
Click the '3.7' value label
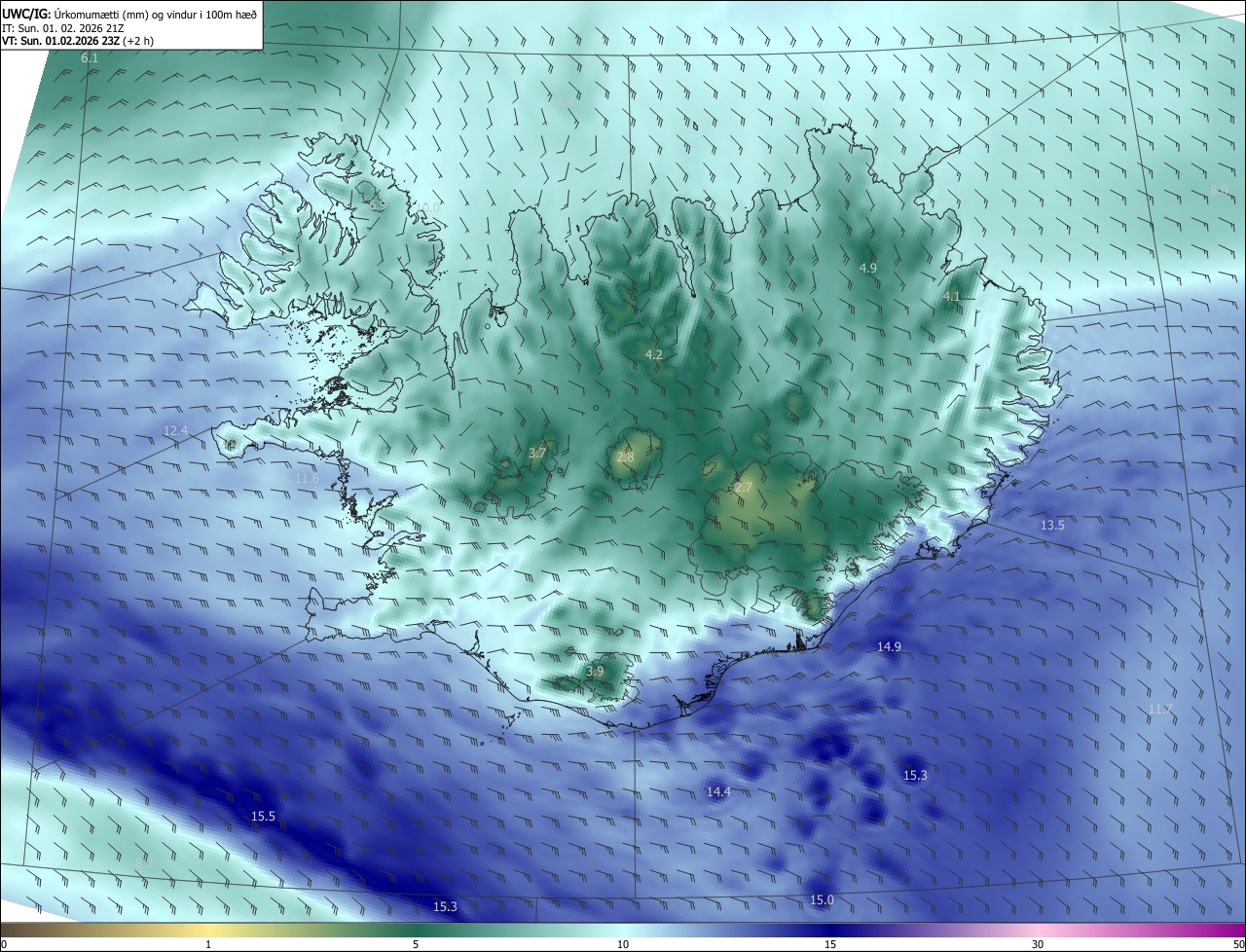click(x=537, y=453)
